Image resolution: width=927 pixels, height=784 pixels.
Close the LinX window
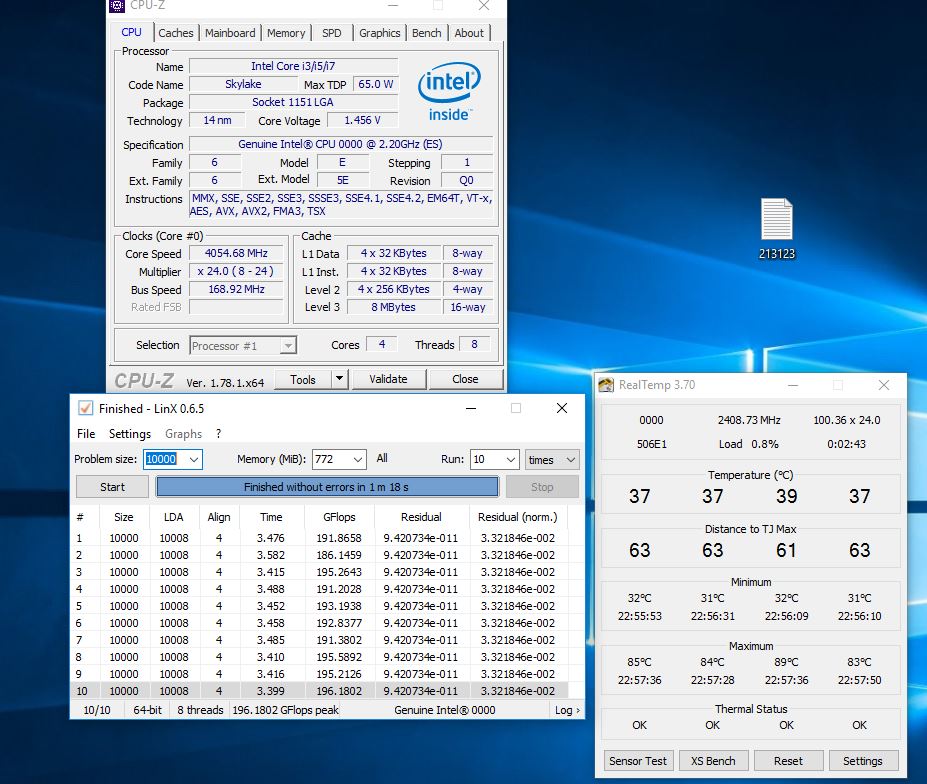(562, 408)
